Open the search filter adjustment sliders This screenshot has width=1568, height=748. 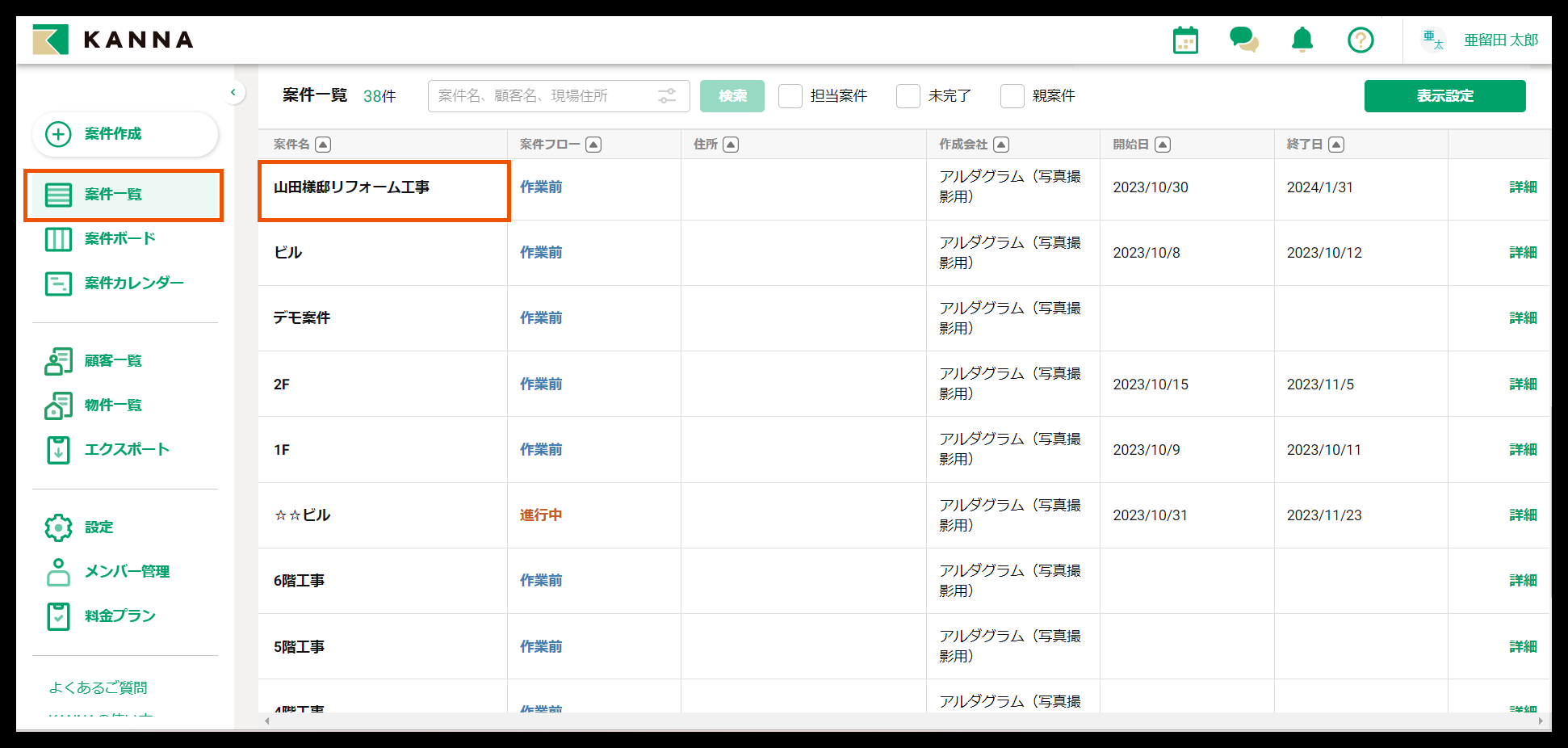click(x=667, y=95)
